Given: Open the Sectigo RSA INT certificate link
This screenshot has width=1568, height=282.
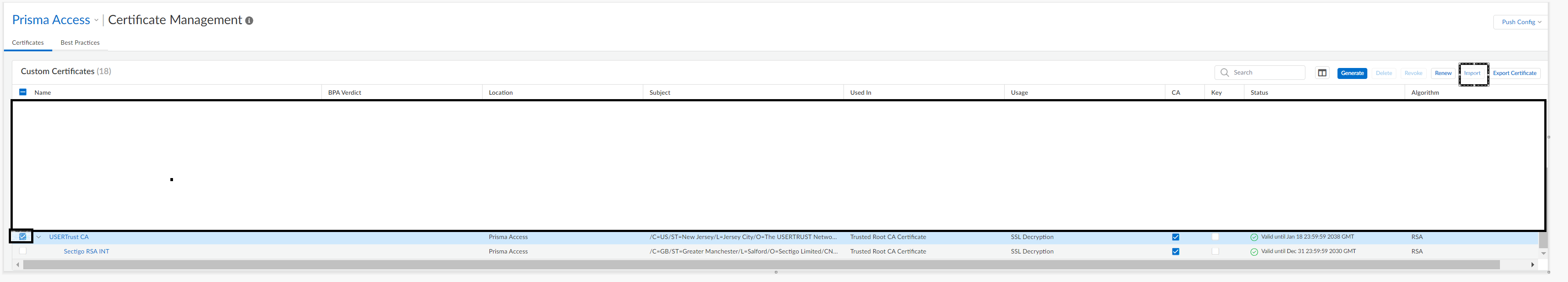Looking at the screenshot, I should [x=87, y=251].
